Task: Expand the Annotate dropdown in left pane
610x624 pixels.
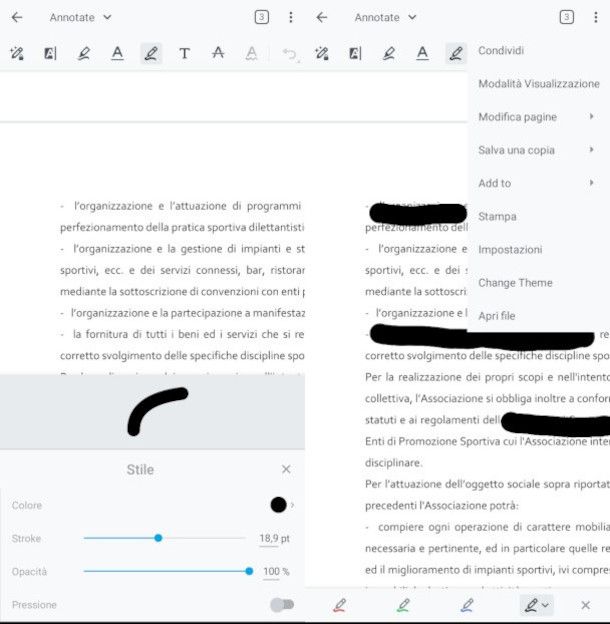Action: [81, 17]
